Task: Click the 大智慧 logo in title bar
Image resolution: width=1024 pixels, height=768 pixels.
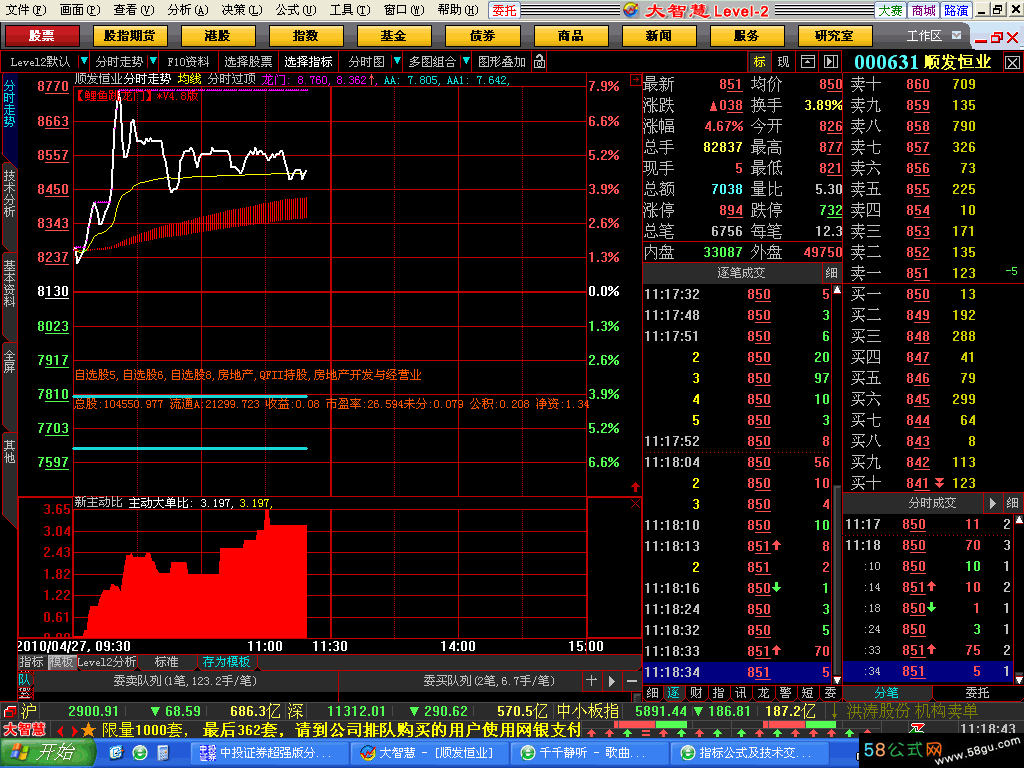Action: click(x=631, y=10)
